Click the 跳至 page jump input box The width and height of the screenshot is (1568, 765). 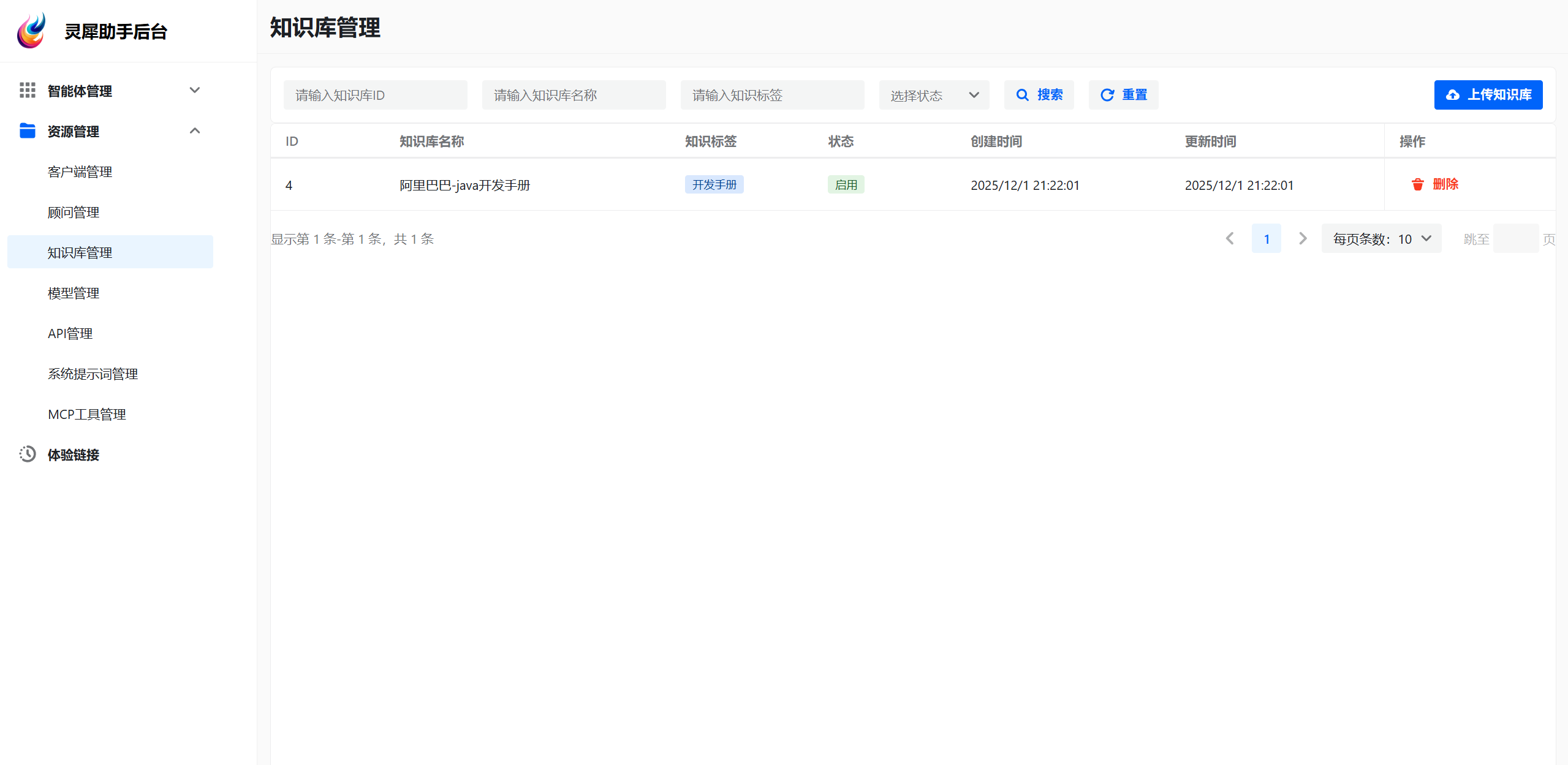pos(1515,239)
